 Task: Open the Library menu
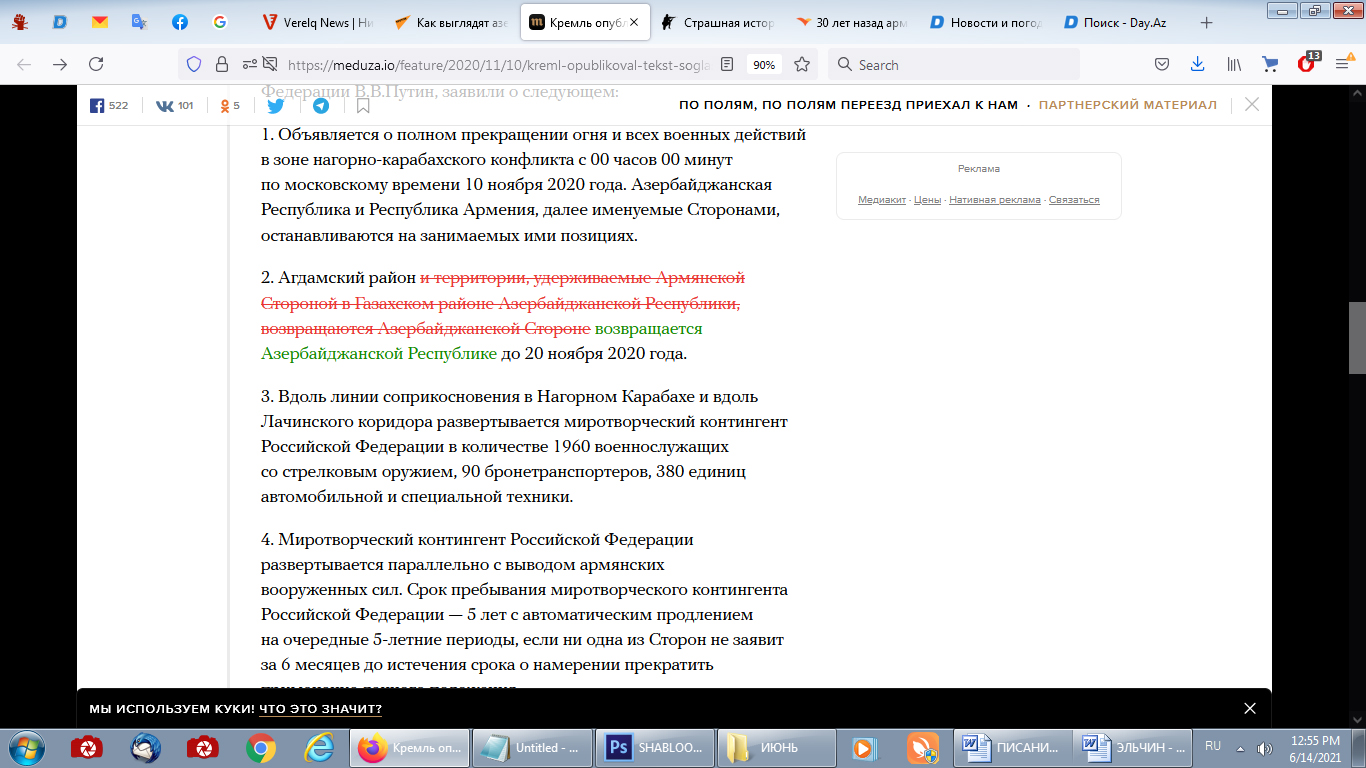[x=1235, y=64]
